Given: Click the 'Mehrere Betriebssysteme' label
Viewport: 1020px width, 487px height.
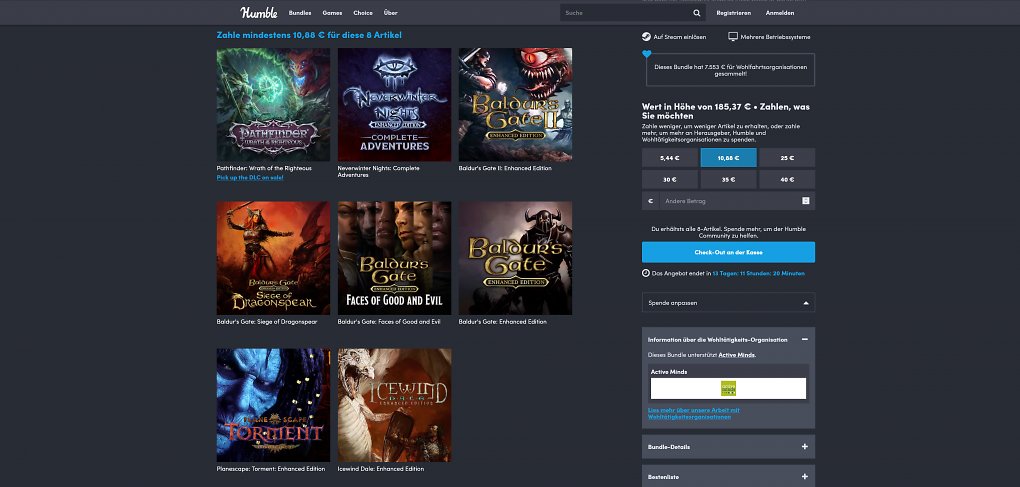Looking at the screenshot, I should click(775, 37).
